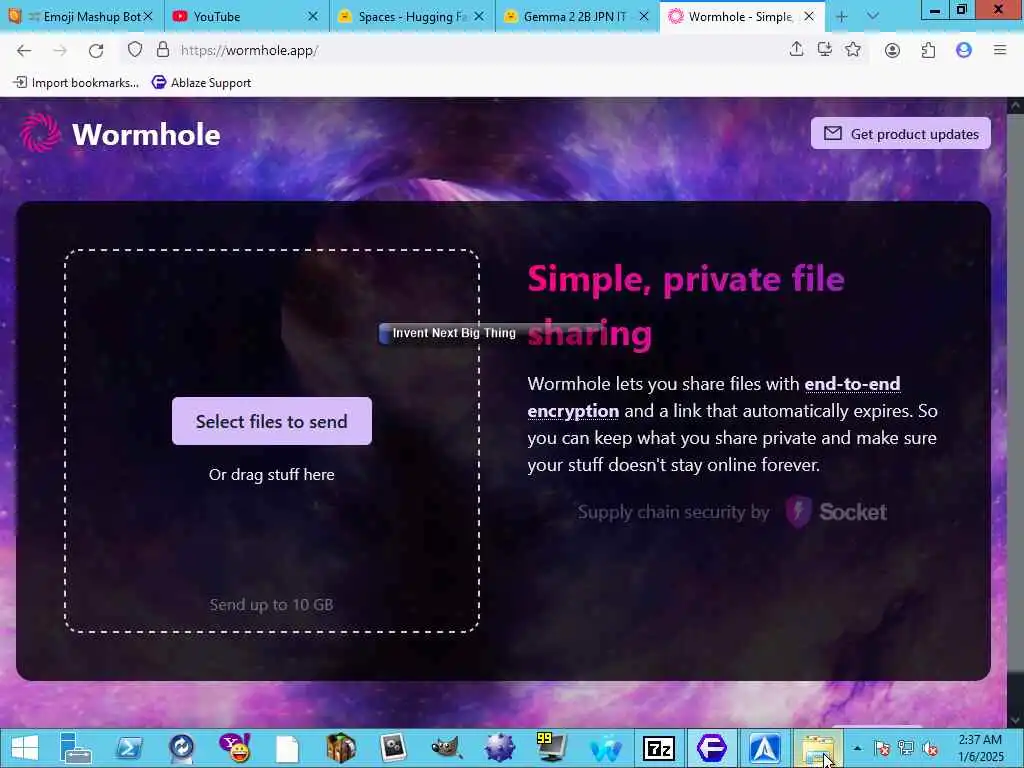Click the blue profile avatar icon
The image size is (1024, 768).
click(x=963, y=50)
